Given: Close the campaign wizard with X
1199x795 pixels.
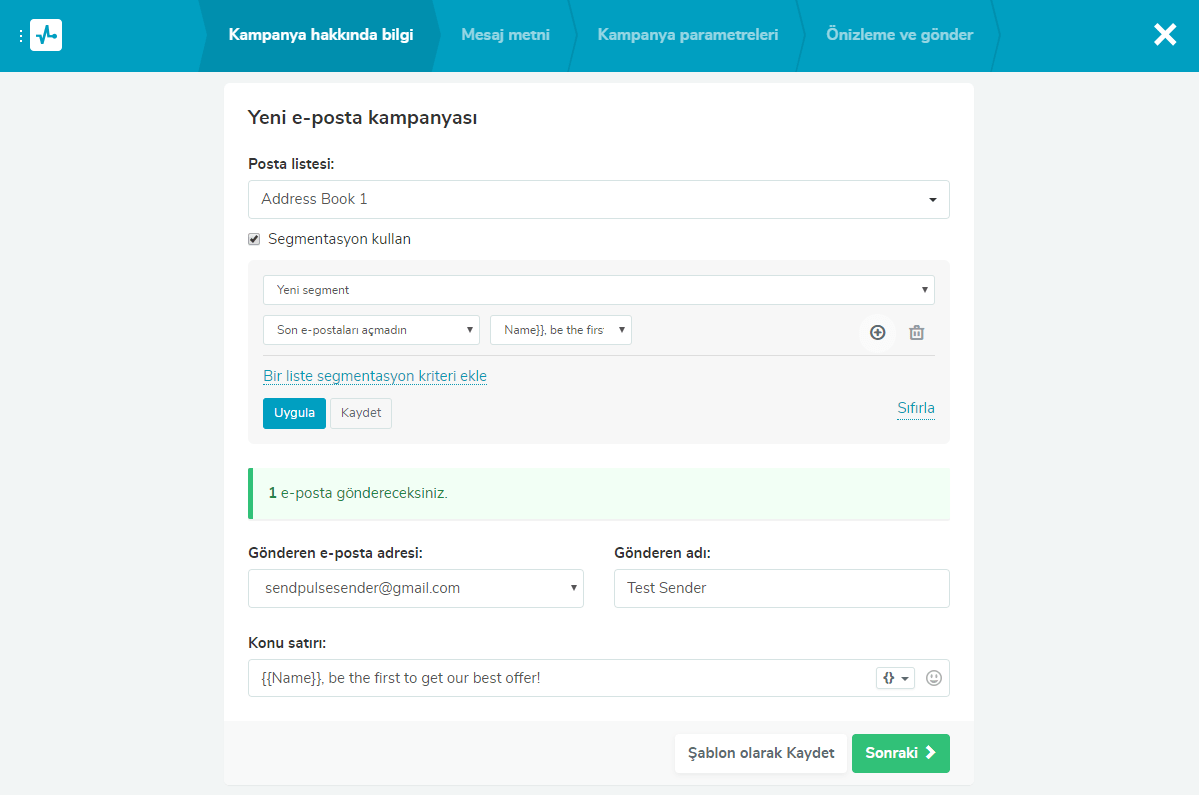Looking at the screenshot, I should tap(1165, 35).
